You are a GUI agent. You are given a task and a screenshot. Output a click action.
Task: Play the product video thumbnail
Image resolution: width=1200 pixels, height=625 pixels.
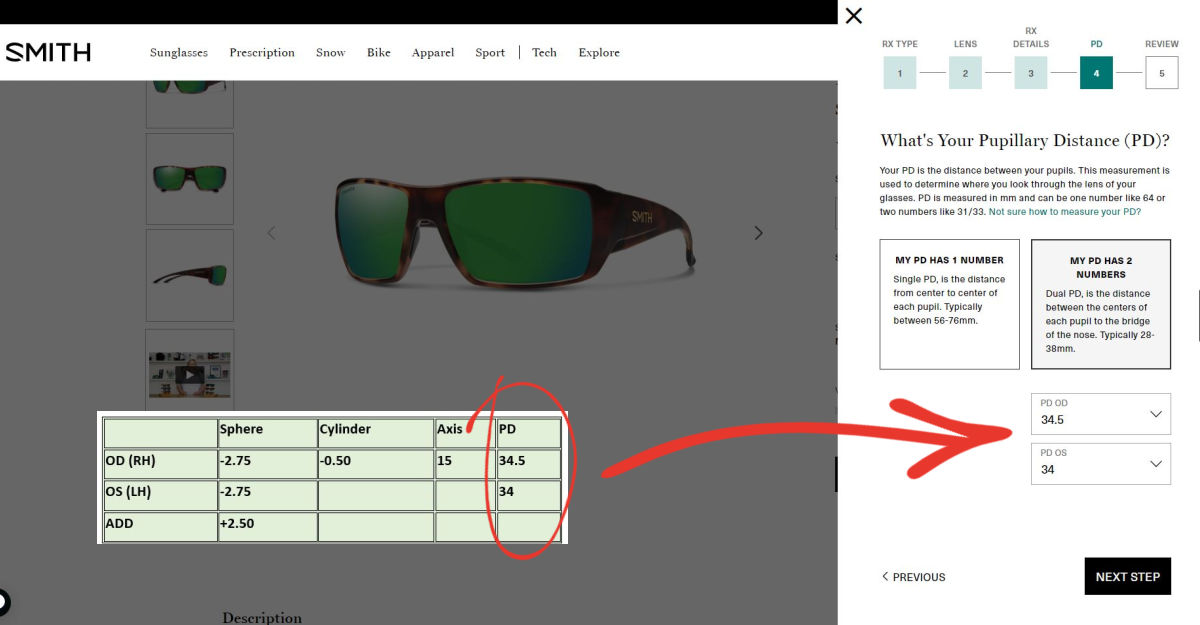click(x=190, y=374)
